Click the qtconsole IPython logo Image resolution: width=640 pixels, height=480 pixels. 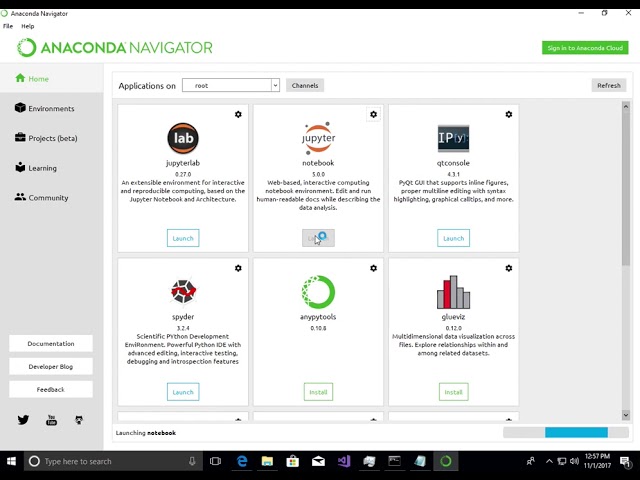(453, 138)
